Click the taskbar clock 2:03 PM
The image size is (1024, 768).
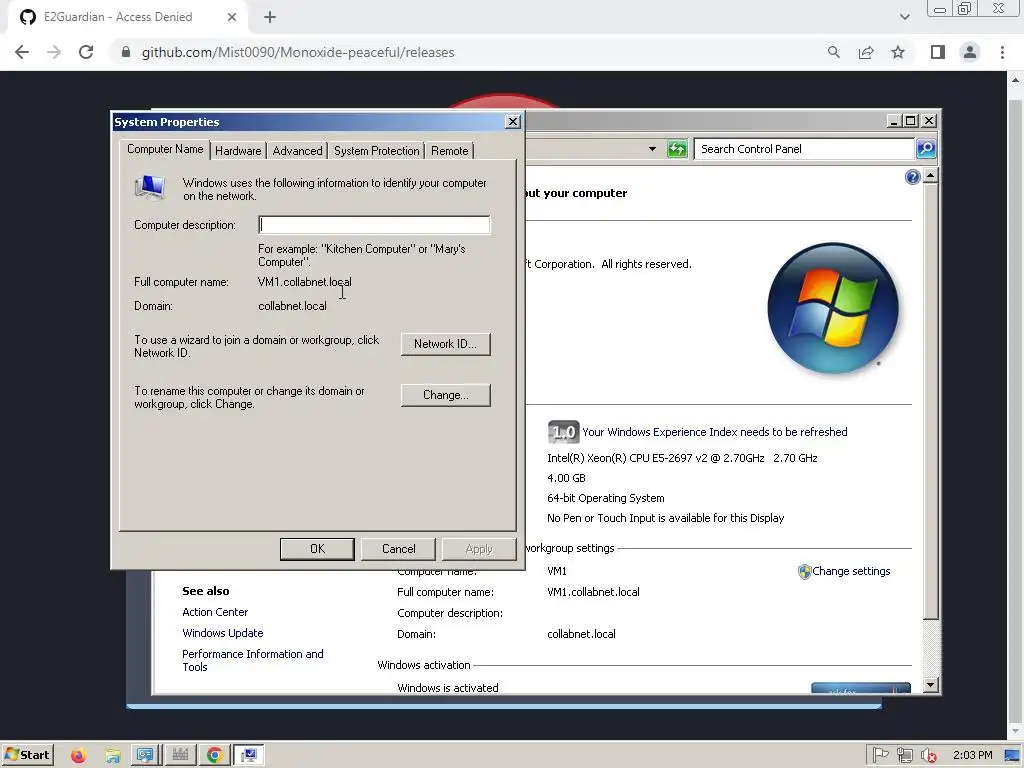(x=972, y=755)
